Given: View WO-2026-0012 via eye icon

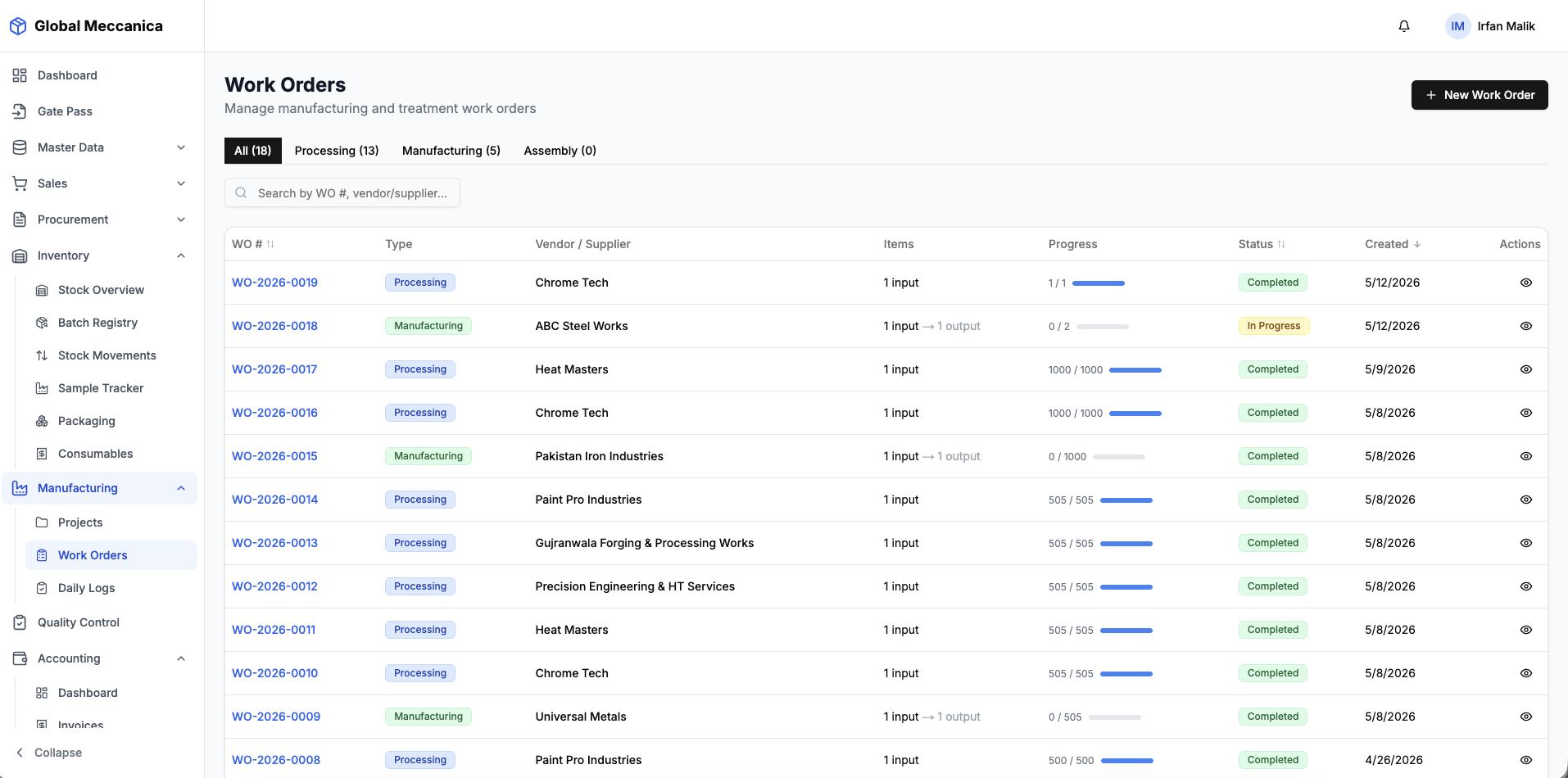Looking at the screenshot, I should [x=1525, y=586].
